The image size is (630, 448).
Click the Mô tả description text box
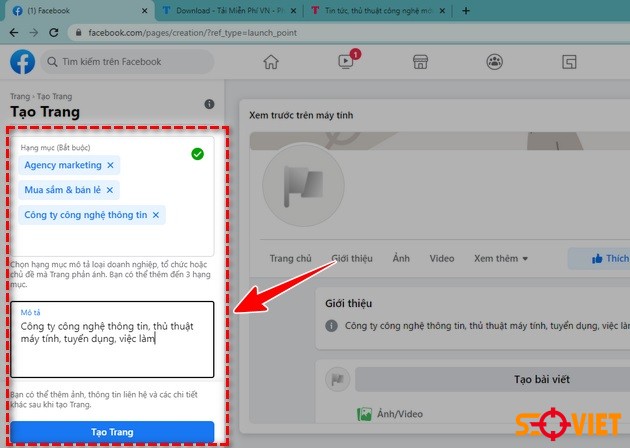112,340
